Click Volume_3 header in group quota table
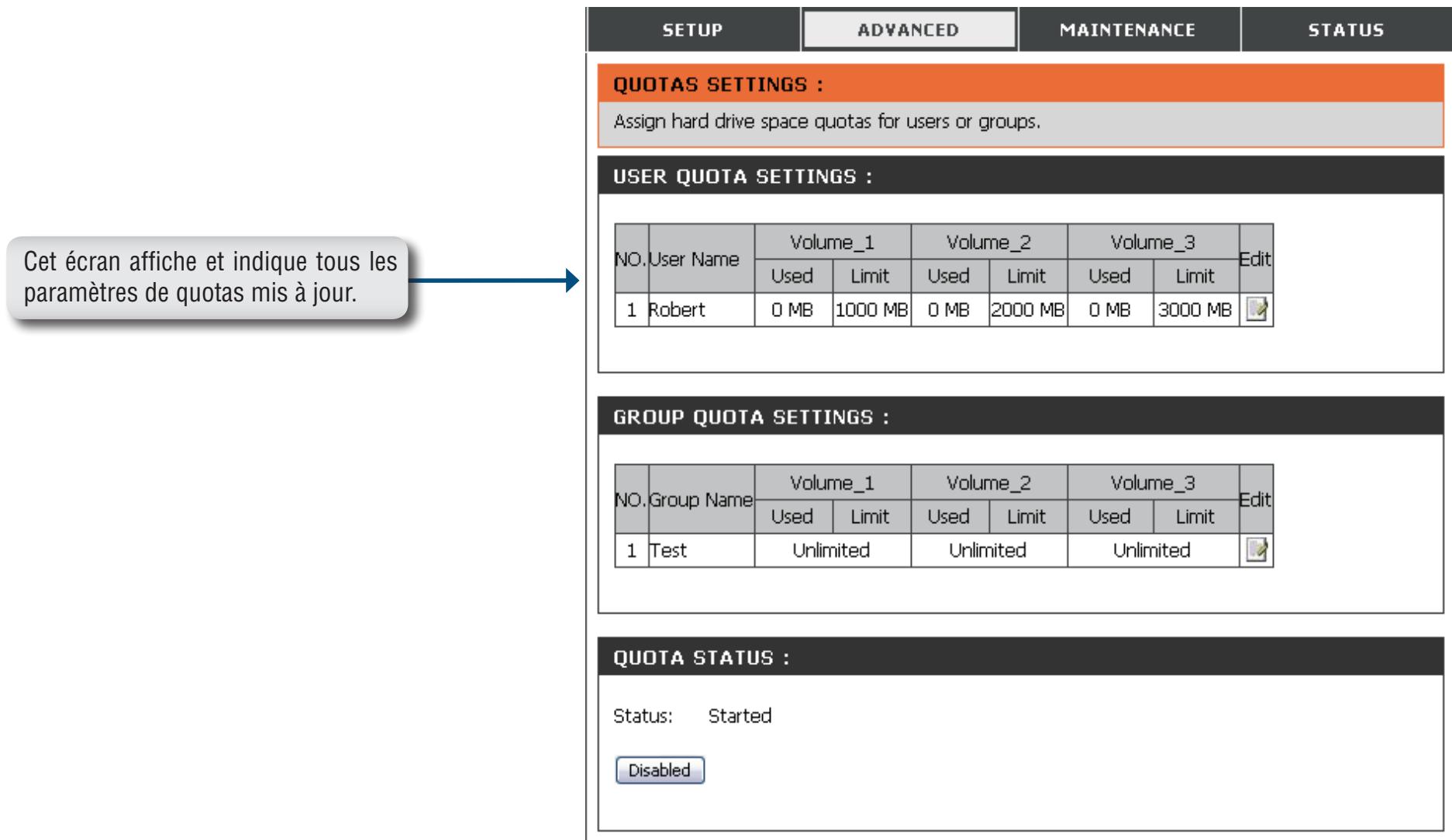Screen dimensions: 1452x840 coord(1152,483)
